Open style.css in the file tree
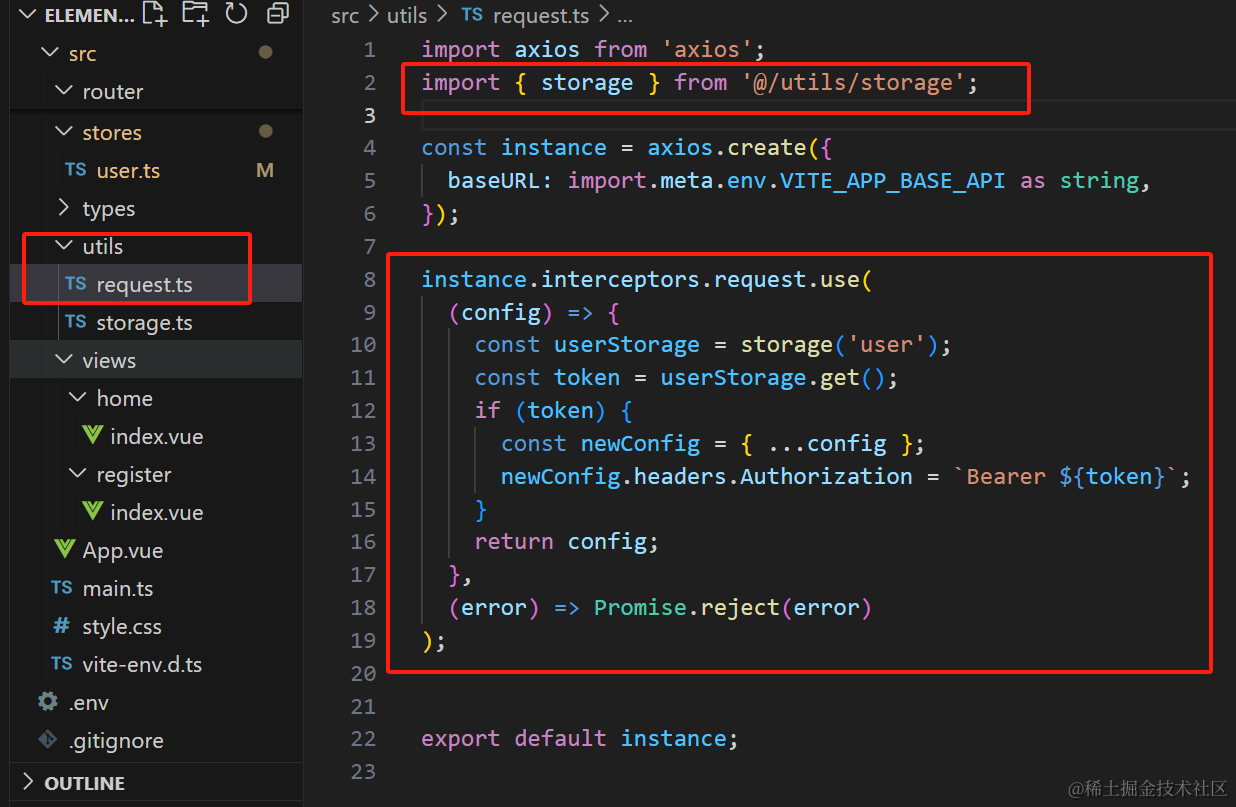1236x807 pixels. (122, 627)
